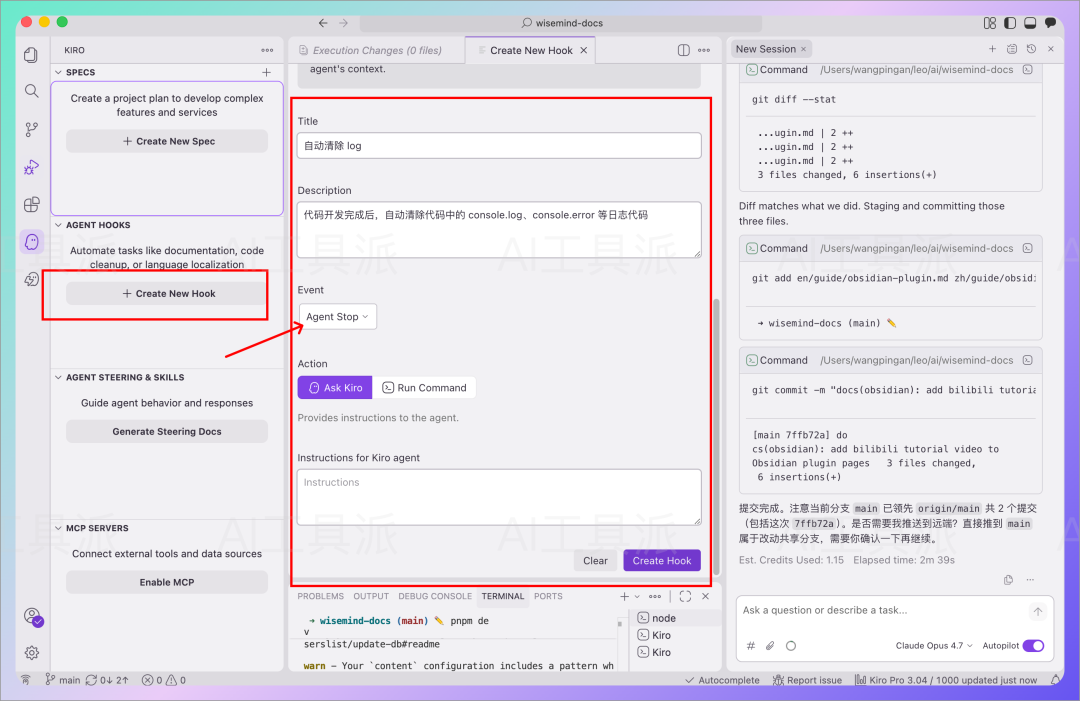Open the Search icon in activity bar
The height and width of the screenshot is (701, 1080).
32,91
